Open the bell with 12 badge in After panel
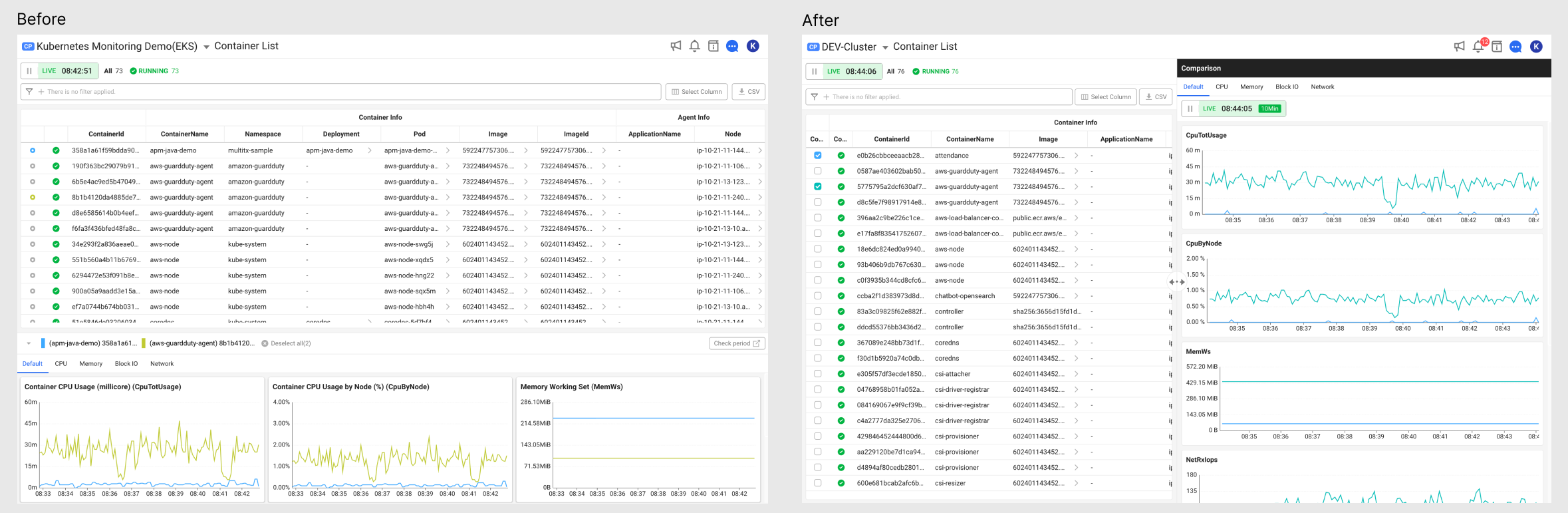The height and width of the screenshot is (513, 1568). (x=1478, y=46)
